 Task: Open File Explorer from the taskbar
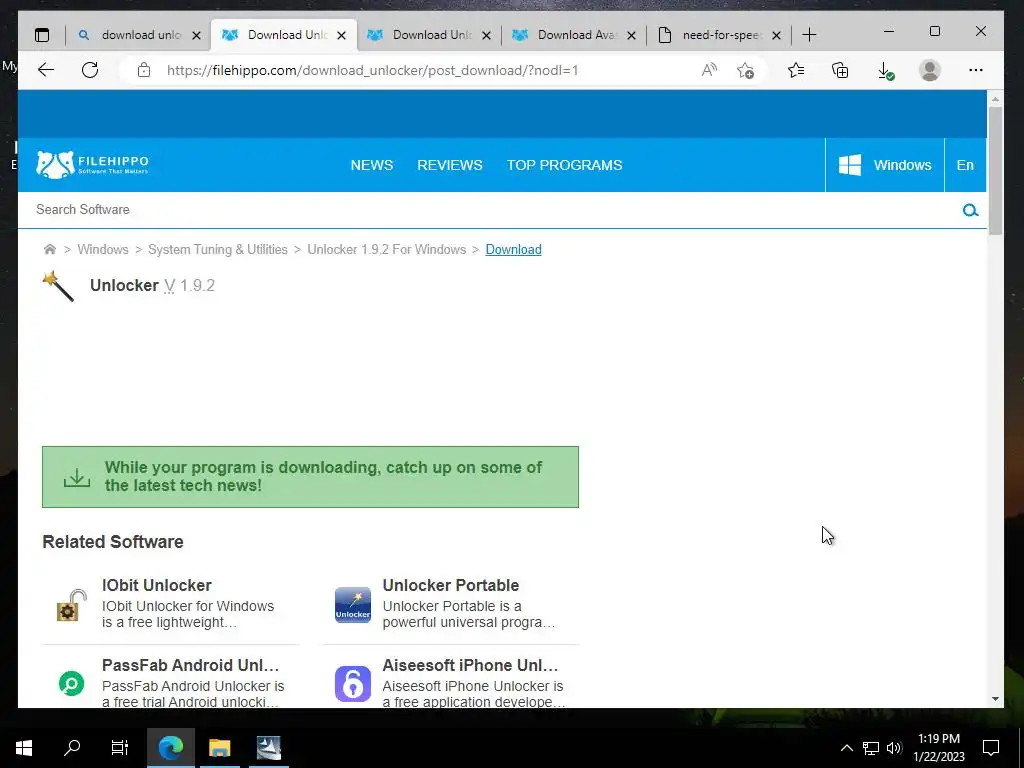tap(219, 748)
